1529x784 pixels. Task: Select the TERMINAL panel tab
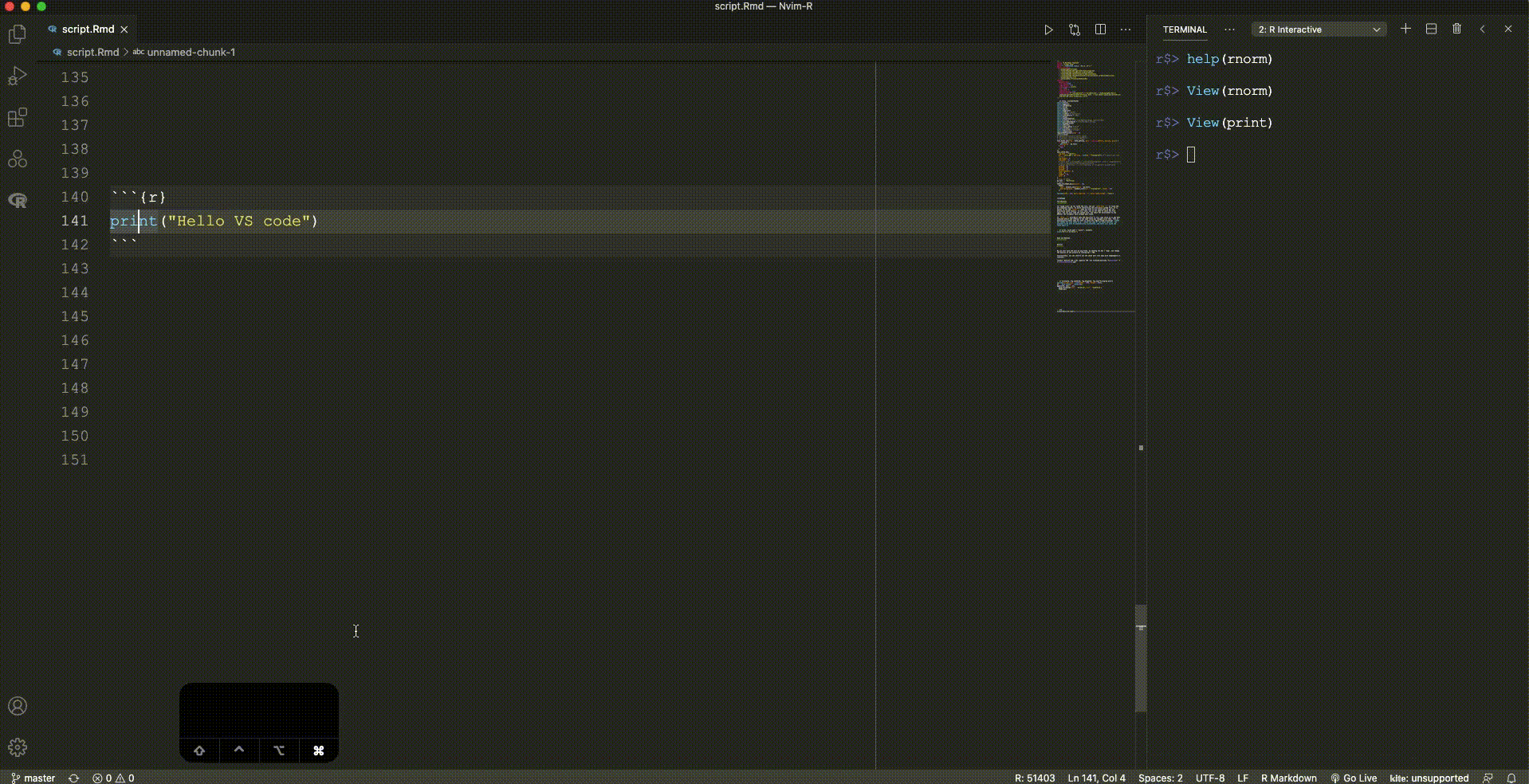click(x=1185, y=29)
